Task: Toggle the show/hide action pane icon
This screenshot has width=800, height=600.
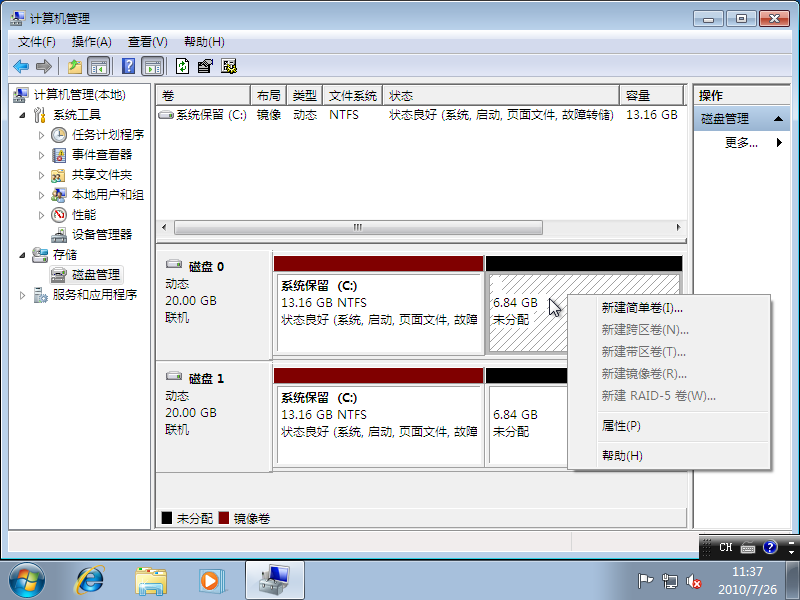Action: tap(153, 66)
